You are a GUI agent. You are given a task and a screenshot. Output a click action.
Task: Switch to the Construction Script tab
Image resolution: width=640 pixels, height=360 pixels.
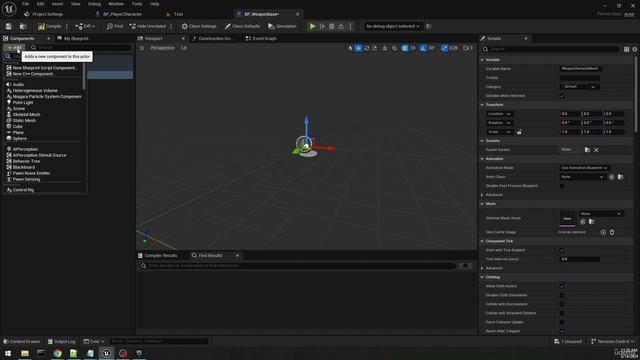pyautogui.click(x=213, y=38)
